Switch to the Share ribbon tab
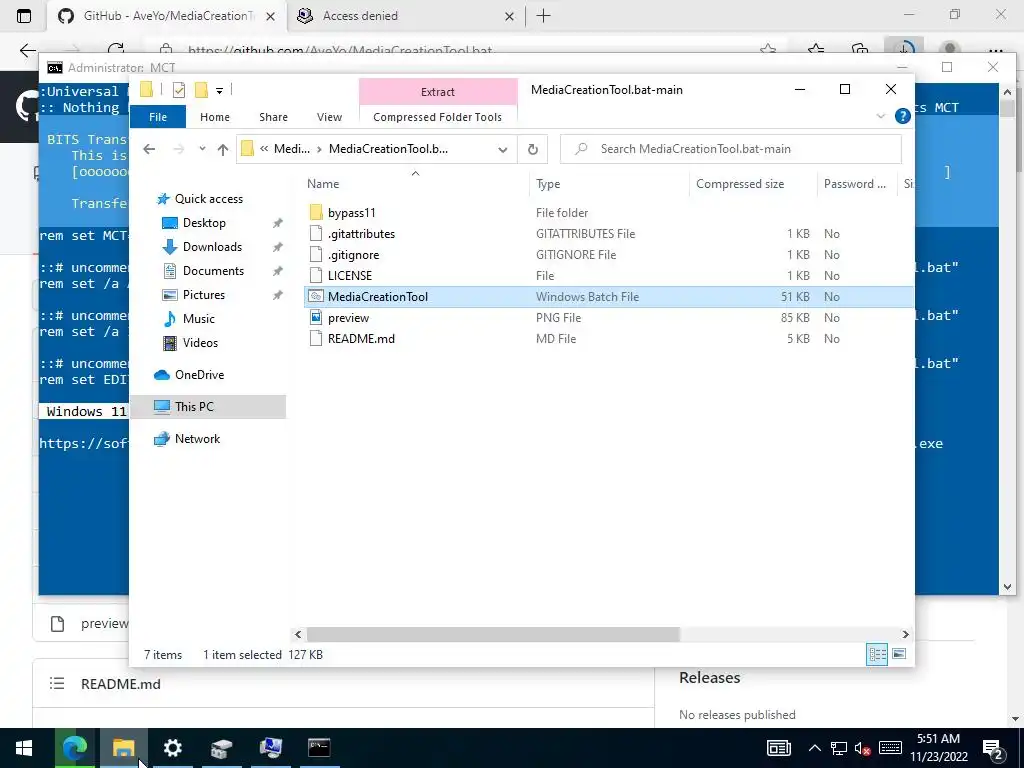This screenshot has width=1024, height=768. (x=273, y=117)
